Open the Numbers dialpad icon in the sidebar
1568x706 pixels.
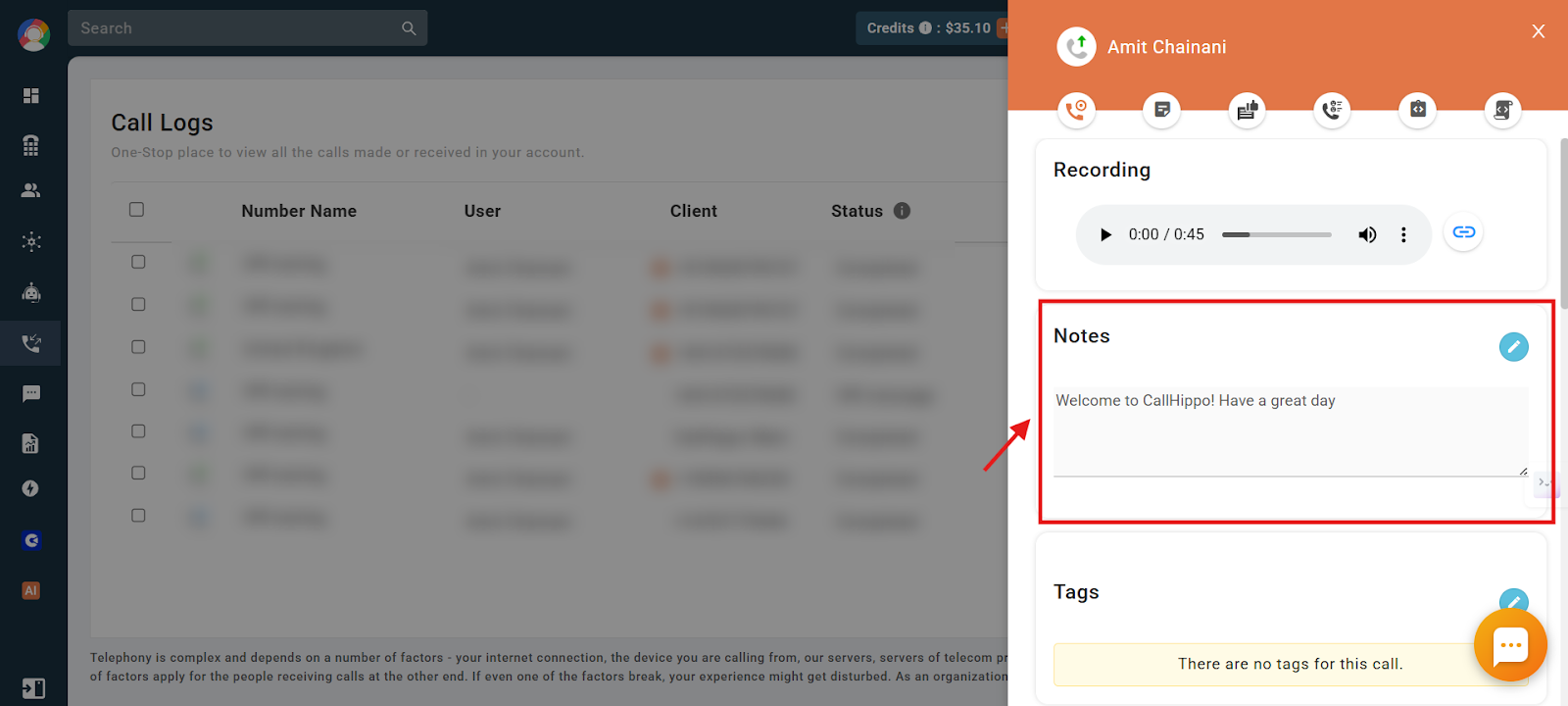[x=31, y=145]
